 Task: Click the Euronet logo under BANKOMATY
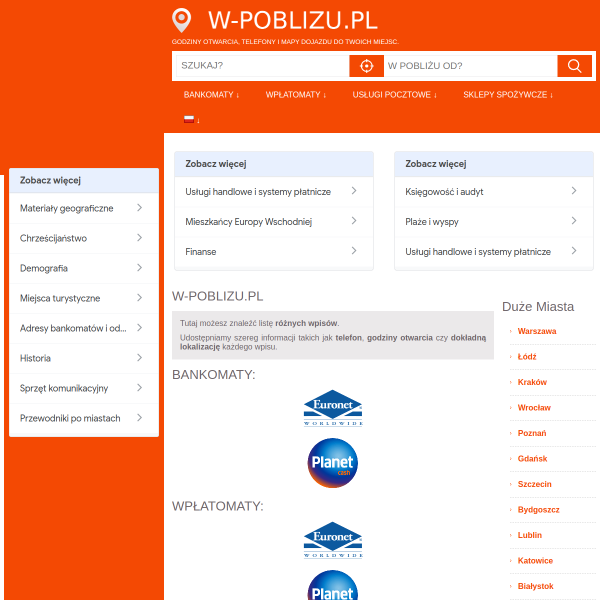pos(333,408)
